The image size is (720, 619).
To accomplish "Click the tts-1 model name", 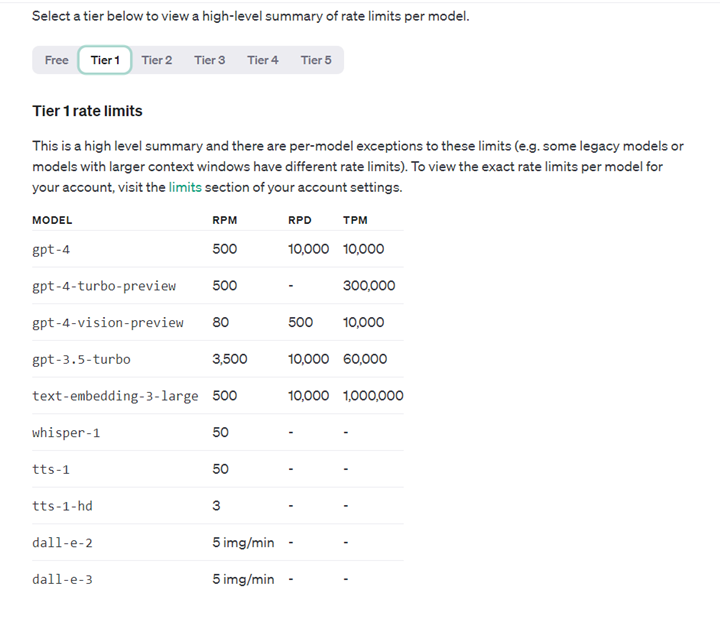I will coord(51,469).
